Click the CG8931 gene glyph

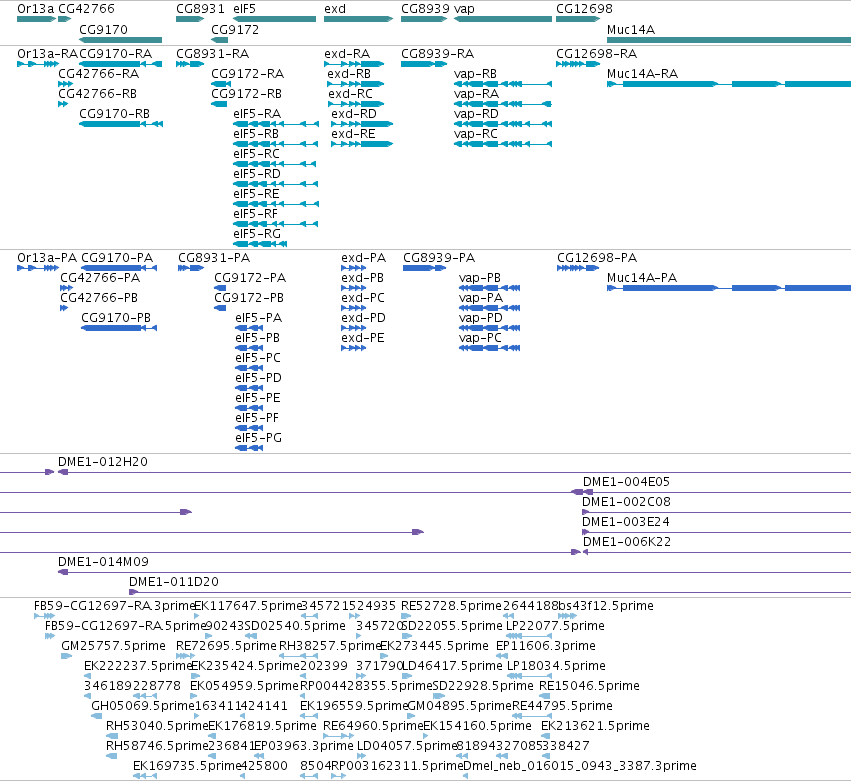coord(190,19)
